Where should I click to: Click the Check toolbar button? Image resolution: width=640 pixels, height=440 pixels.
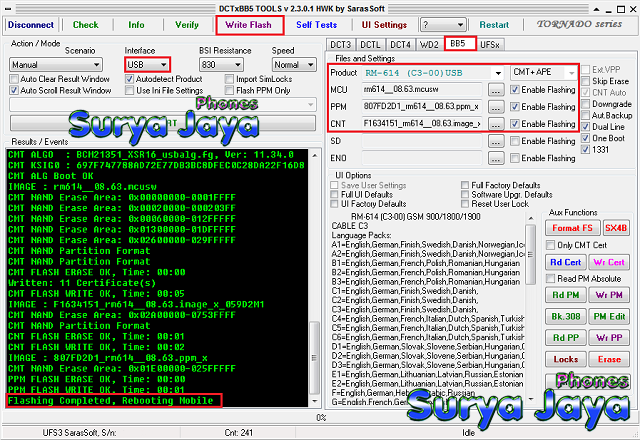pos(85,25)
